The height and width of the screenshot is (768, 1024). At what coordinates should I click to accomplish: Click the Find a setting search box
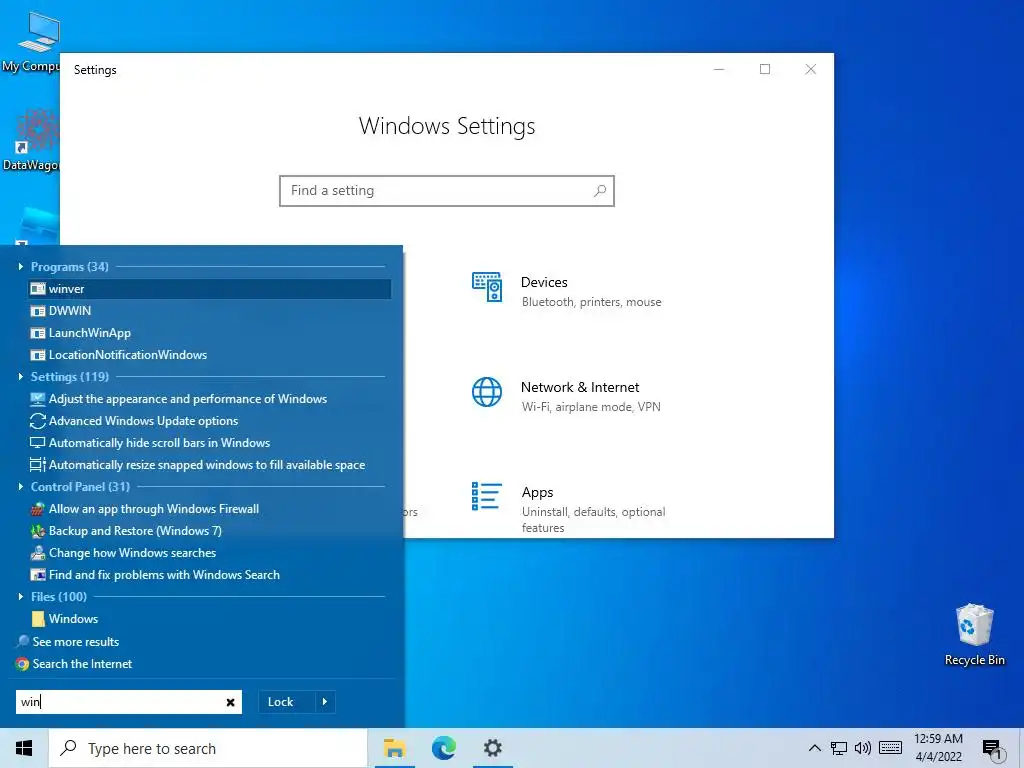(447, 191)
